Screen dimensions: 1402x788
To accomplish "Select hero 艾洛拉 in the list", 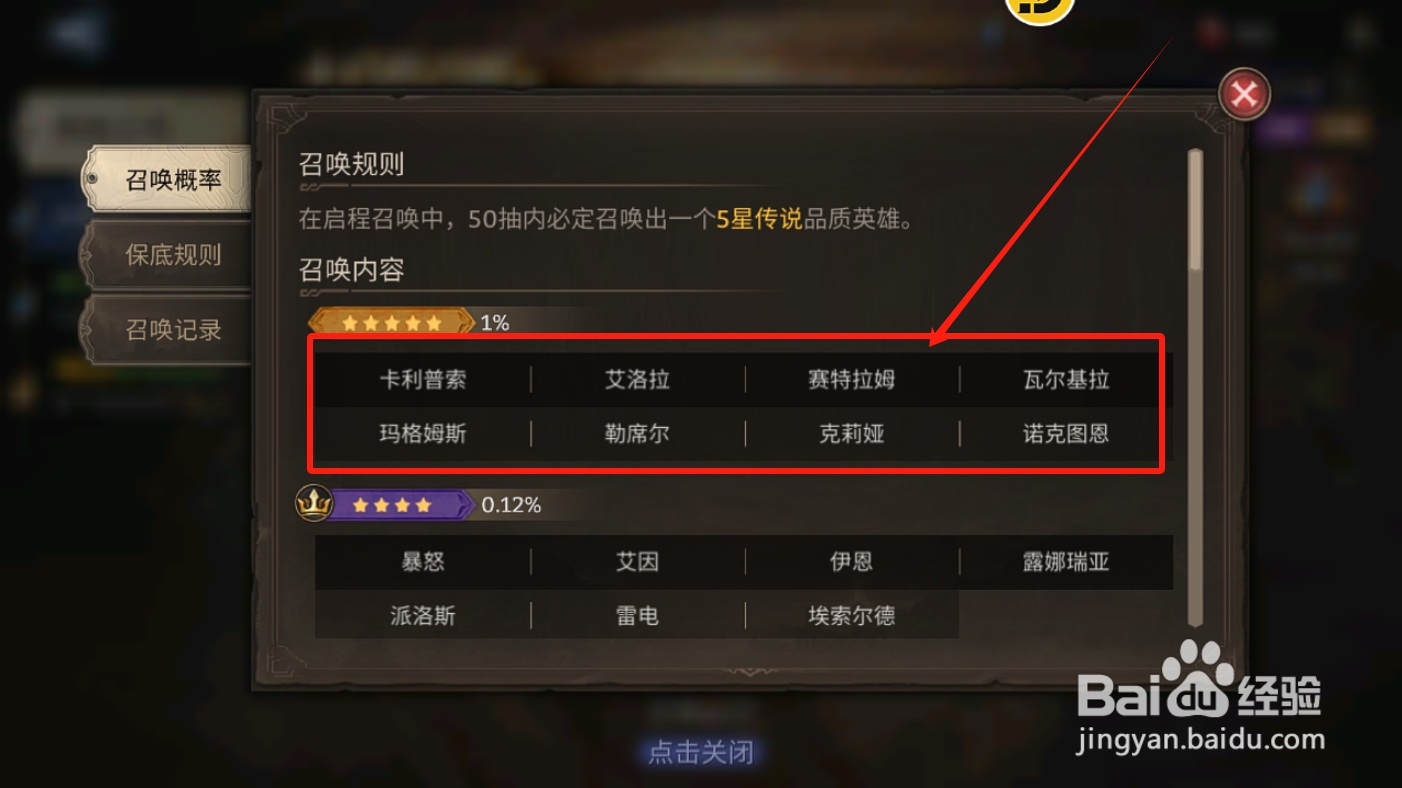I will (x=637, y=380).
